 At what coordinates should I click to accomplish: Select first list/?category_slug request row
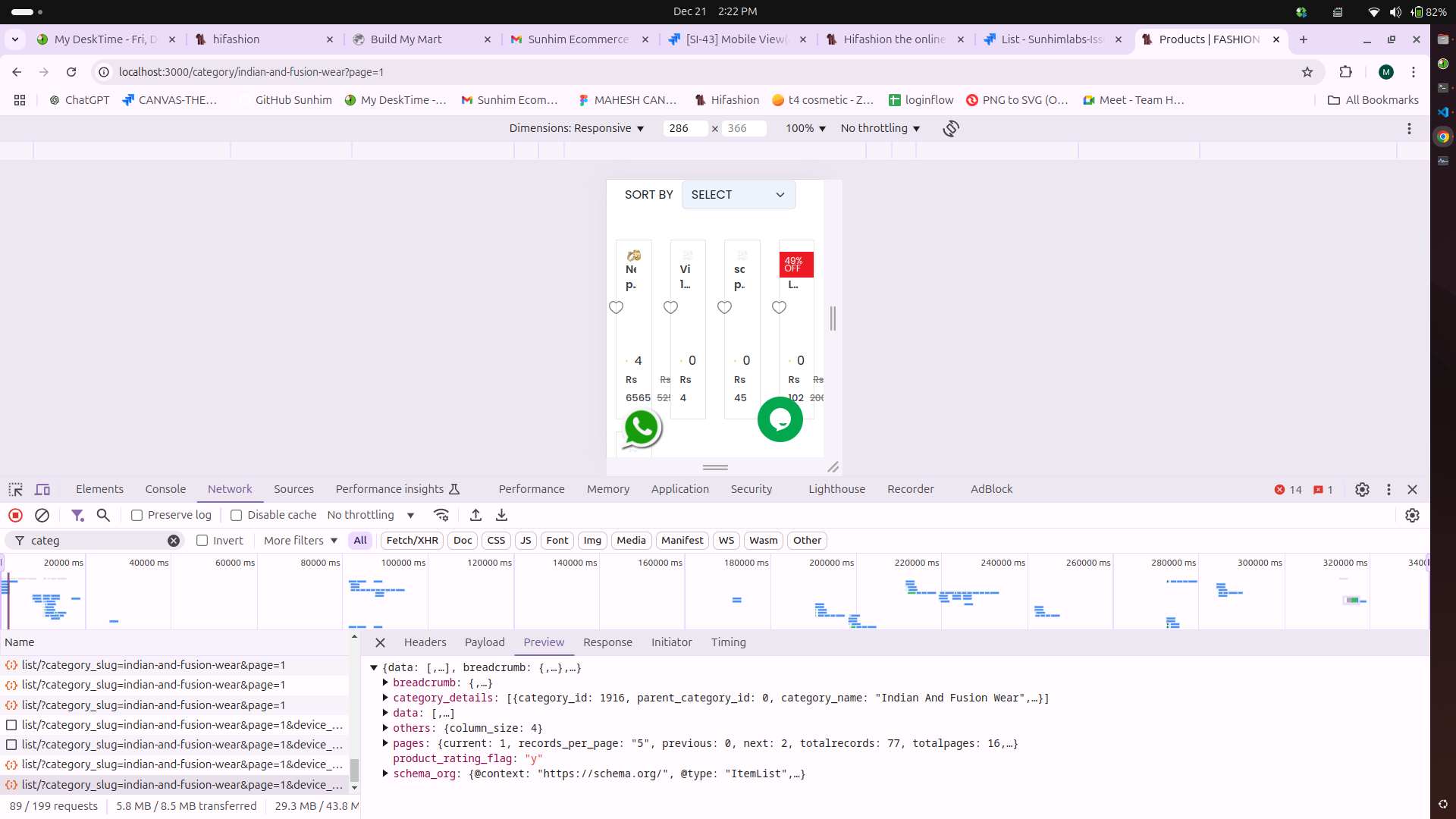[x=174, y=665]
